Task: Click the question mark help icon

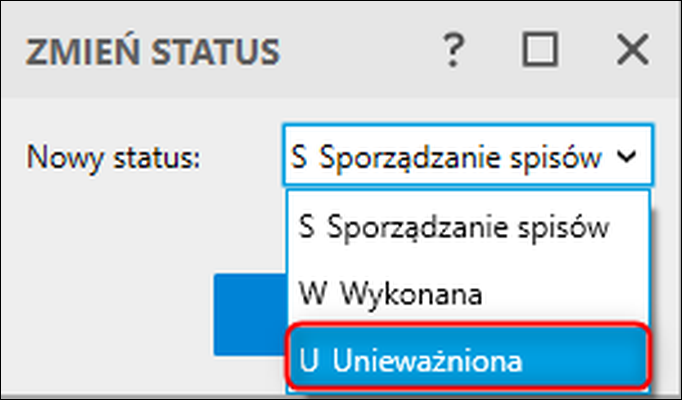Action: pos(455,50)
